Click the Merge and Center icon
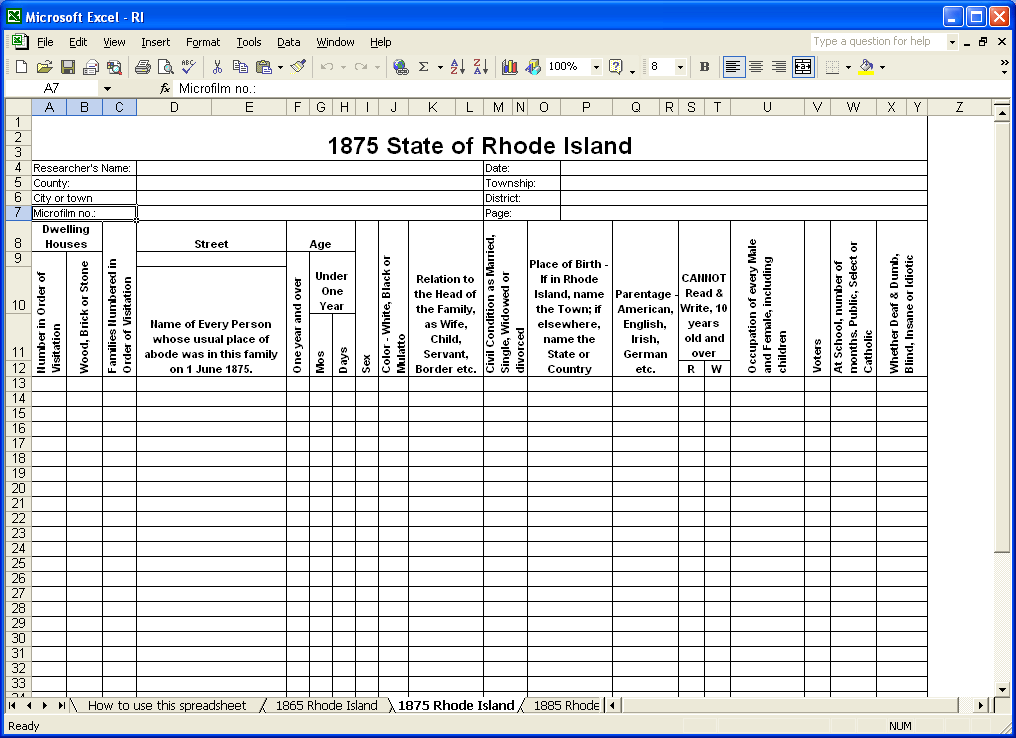1016x738 pixels. click(803, 67)
